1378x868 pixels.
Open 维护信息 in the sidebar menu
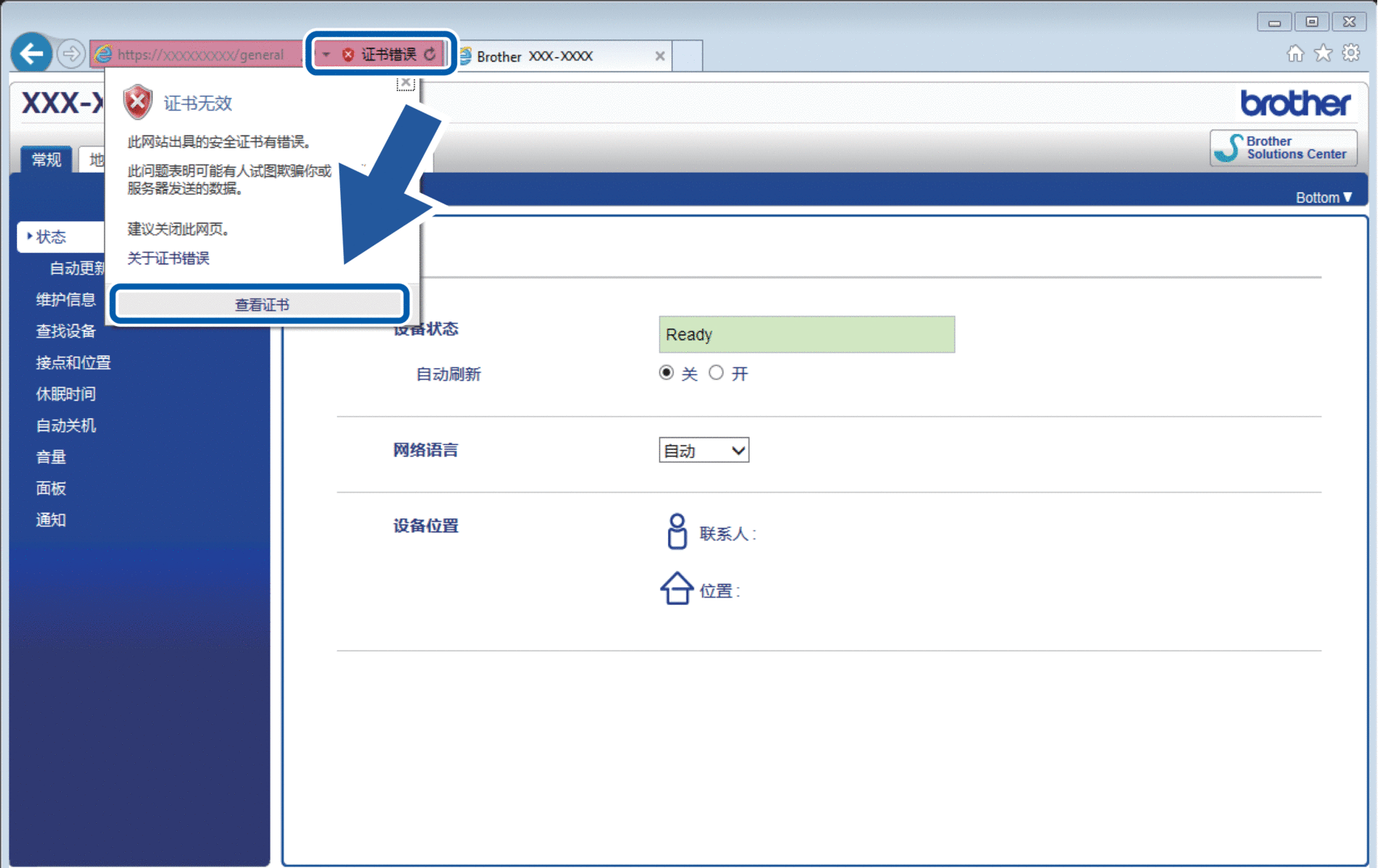65,300
